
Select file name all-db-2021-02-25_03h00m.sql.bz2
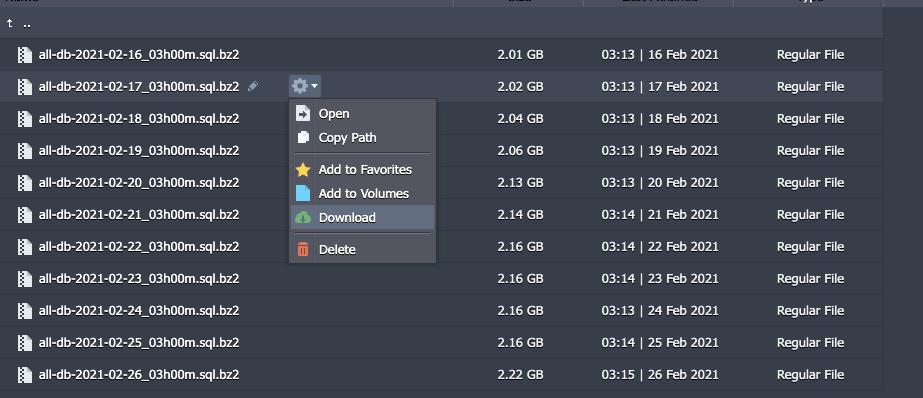(x=139, y=342)
